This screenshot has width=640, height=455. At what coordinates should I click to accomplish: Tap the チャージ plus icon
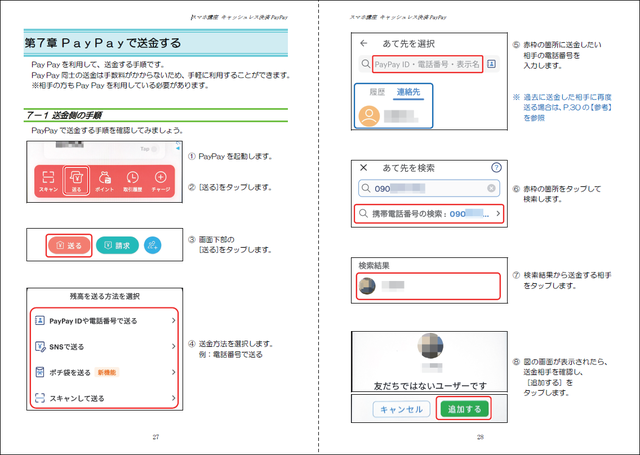tap(160, 181)
